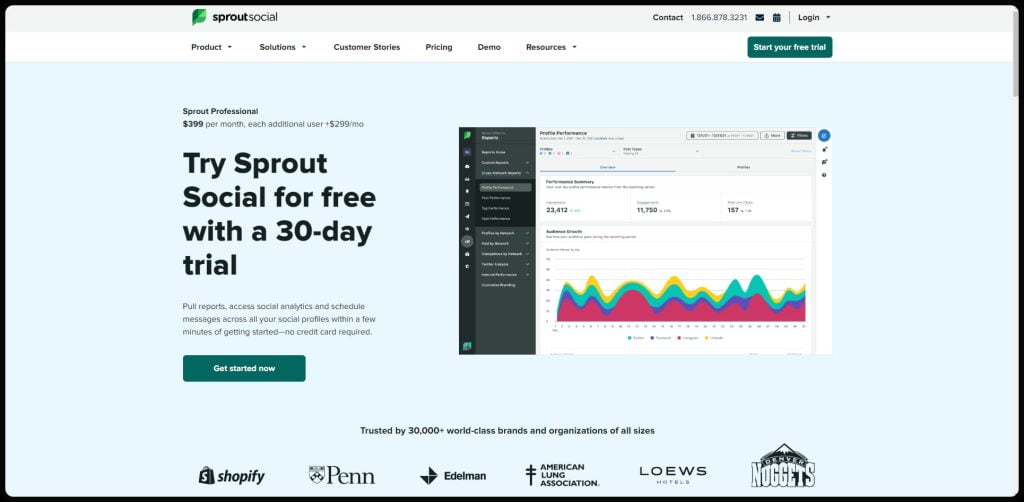
Task: Click the LinkedIn legend swatch in chart
Action: pos(707,338)
